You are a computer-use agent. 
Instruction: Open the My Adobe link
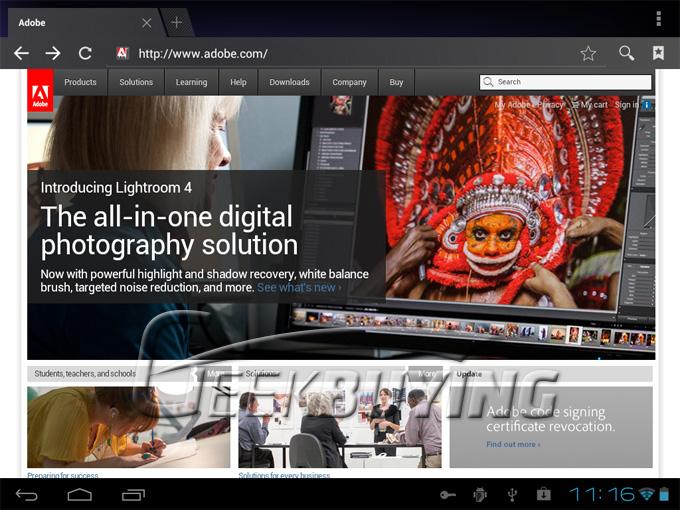point(512,105)
